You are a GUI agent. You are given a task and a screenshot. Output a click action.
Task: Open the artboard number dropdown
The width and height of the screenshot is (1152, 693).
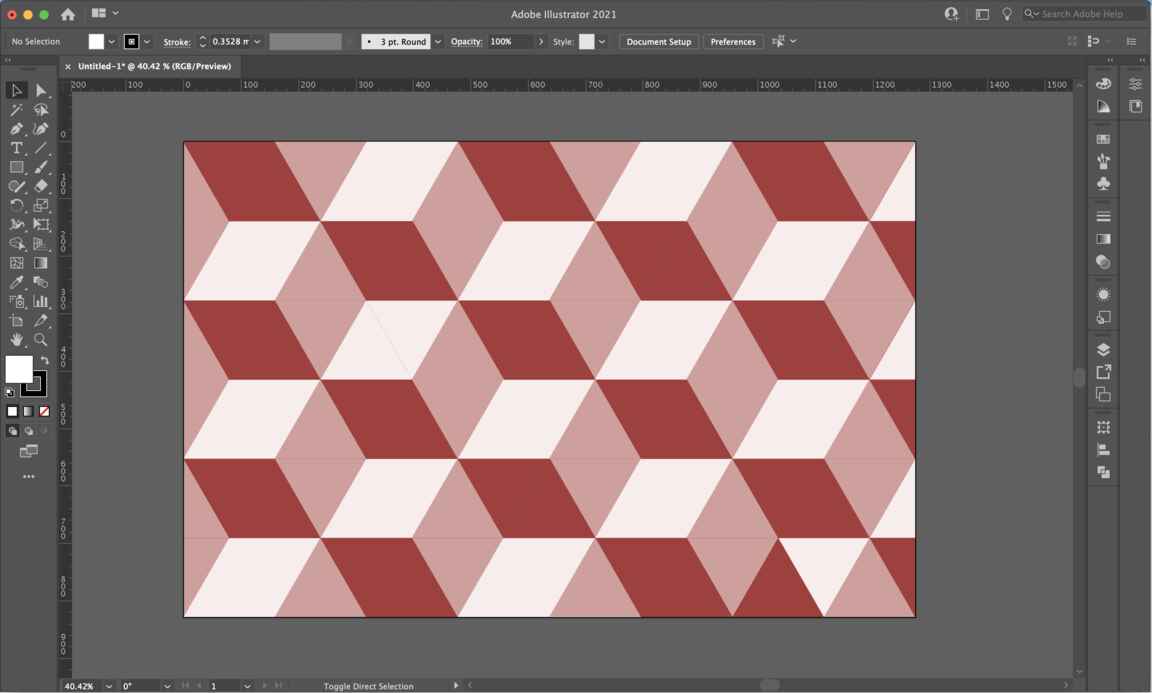247,686
